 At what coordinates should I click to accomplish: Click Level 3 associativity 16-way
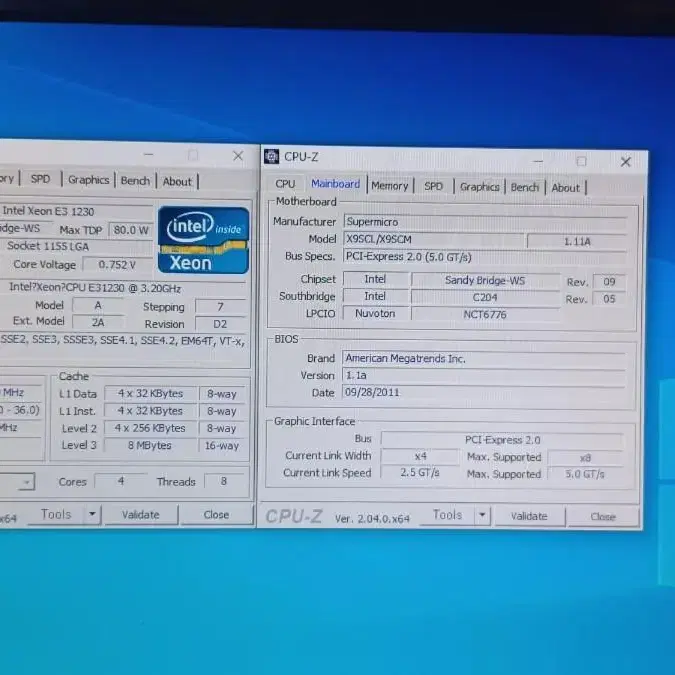[222, 446]
